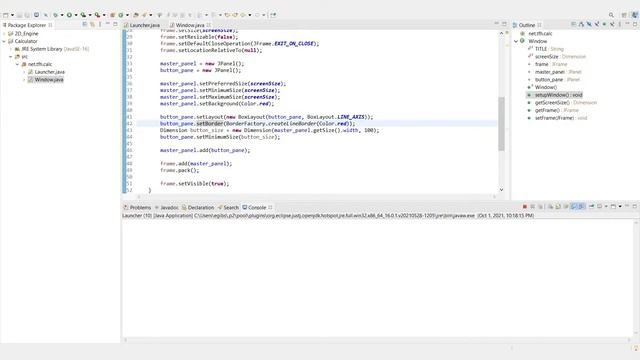Toggle Hide Static Members in Outline toolbar
Viewport: 640px width, 360px height.
point(597,24)
